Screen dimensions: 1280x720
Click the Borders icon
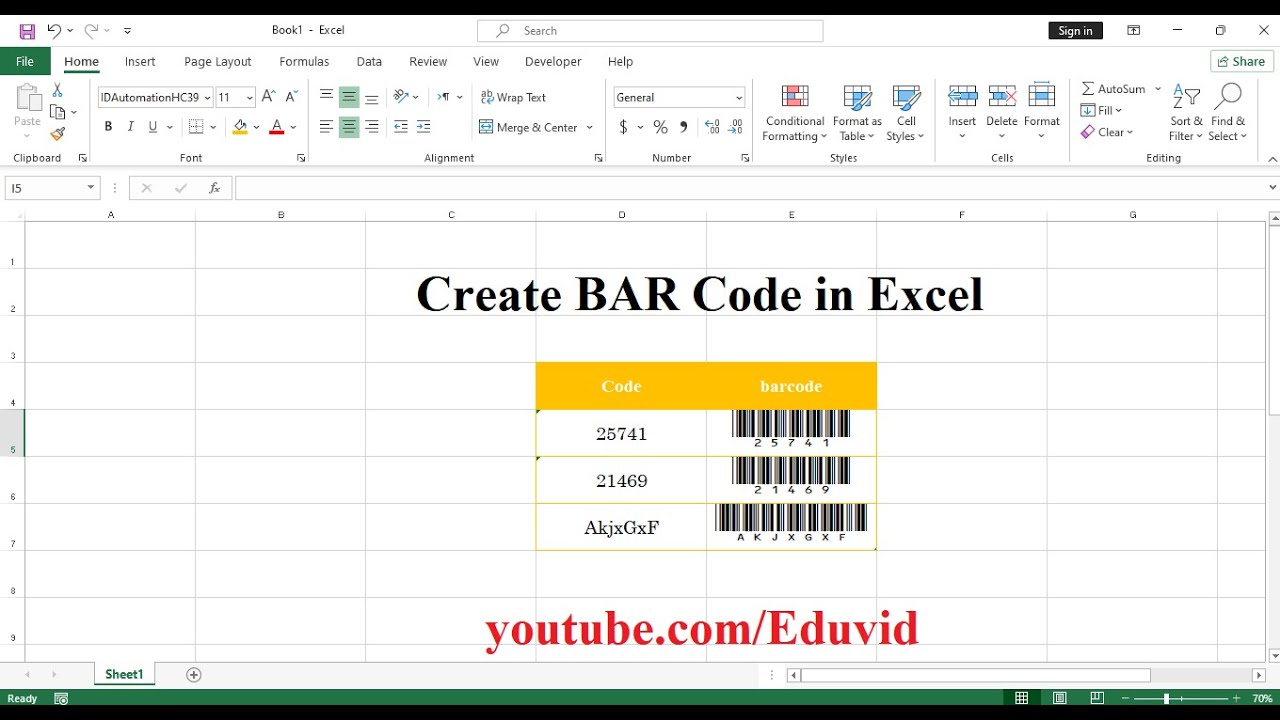tap(196, 127)
